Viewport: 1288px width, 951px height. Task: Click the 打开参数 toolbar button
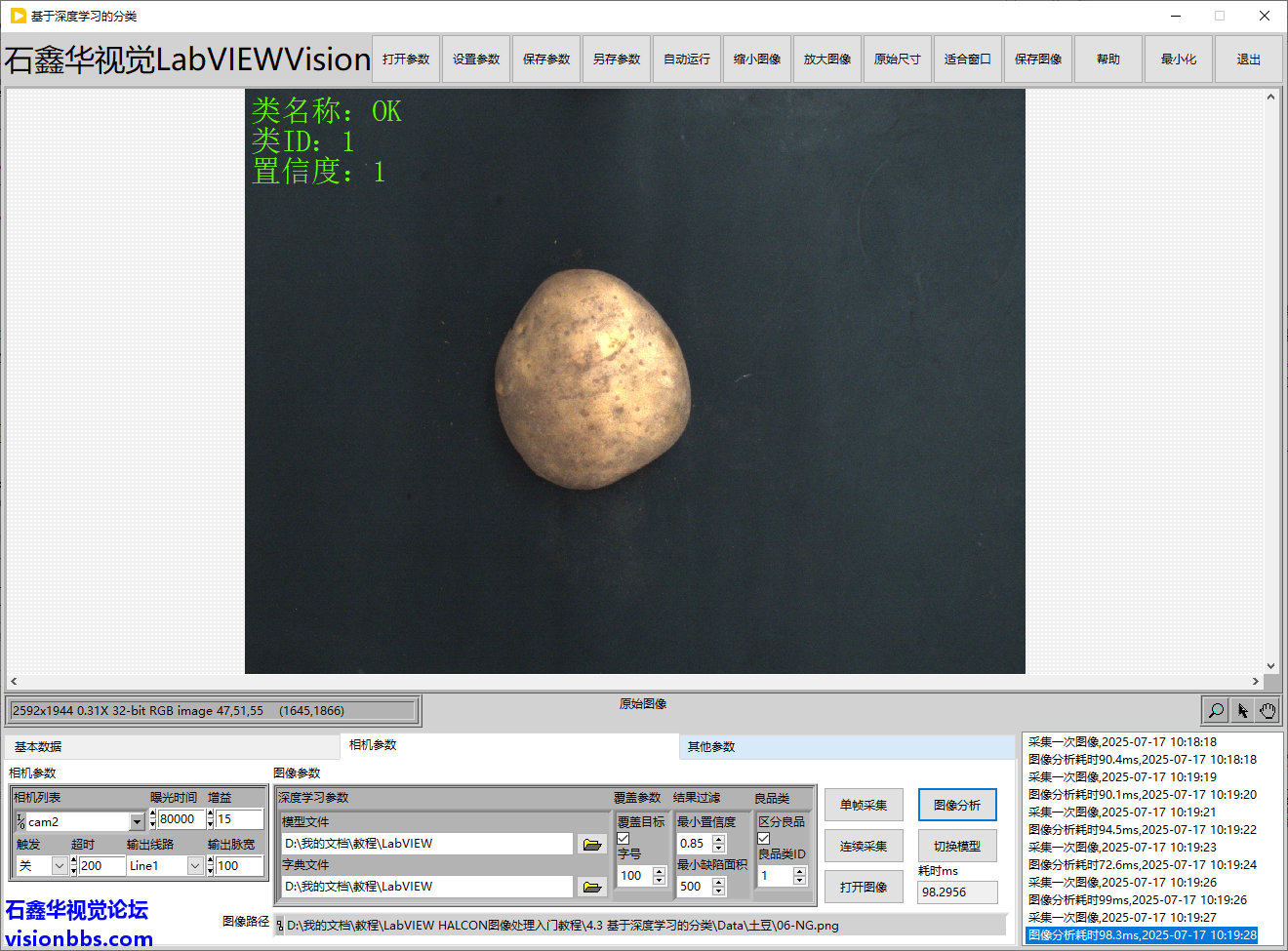coord(406,59)
